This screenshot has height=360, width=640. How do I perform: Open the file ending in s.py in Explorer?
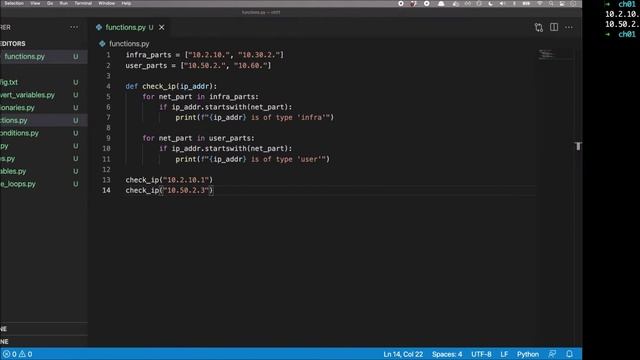[44, 158]
